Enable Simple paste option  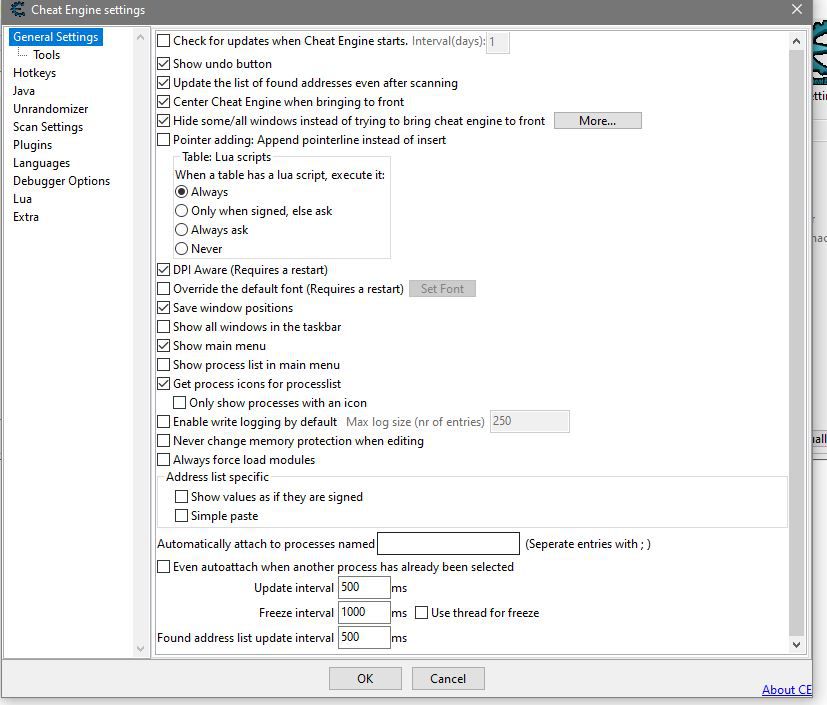[181, 516]
